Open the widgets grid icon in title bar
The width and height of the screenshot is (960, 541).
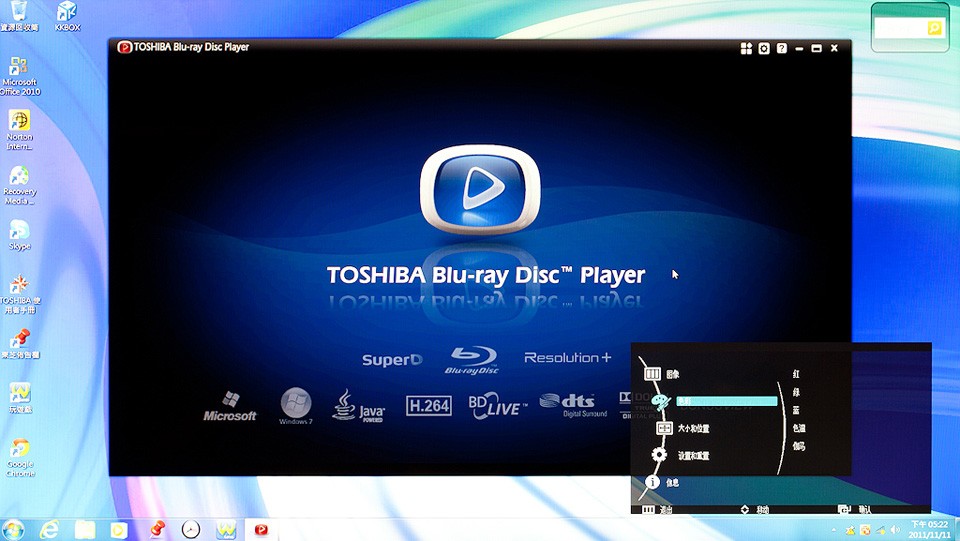pyautogui.click(x=746, y=48)
